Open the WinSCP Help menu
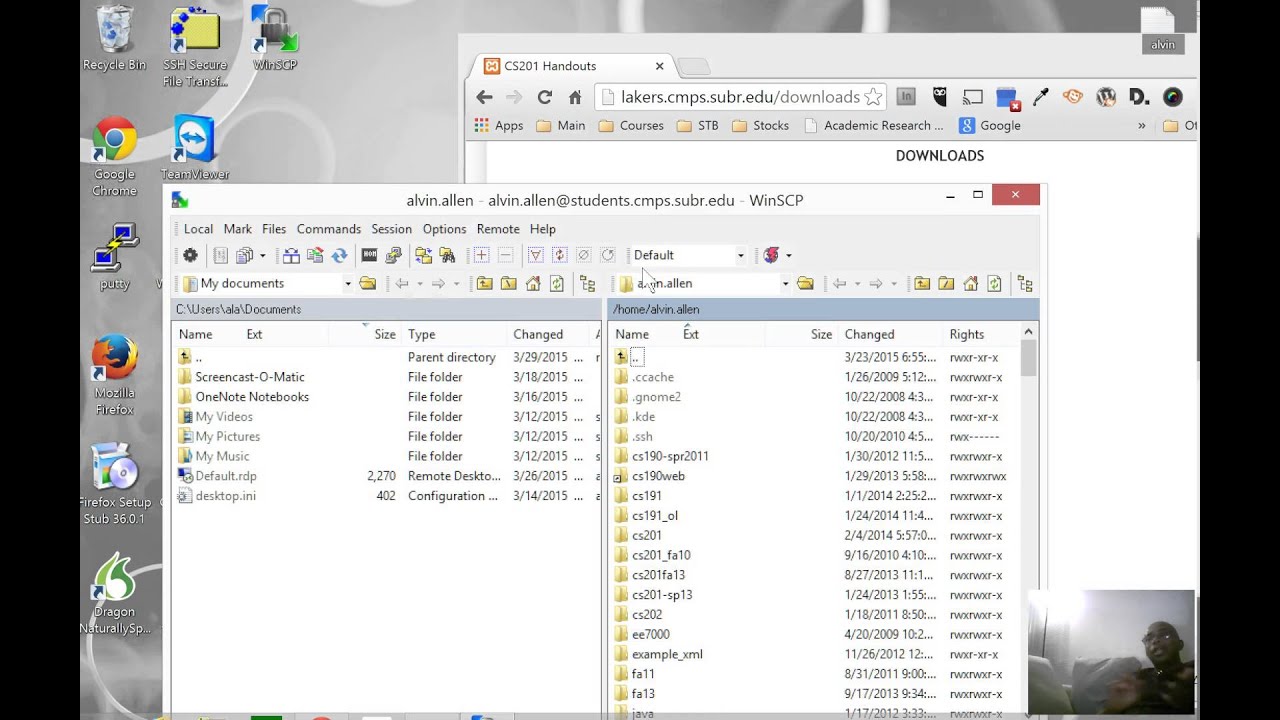Screen dimensions: 1280x720 542,229
